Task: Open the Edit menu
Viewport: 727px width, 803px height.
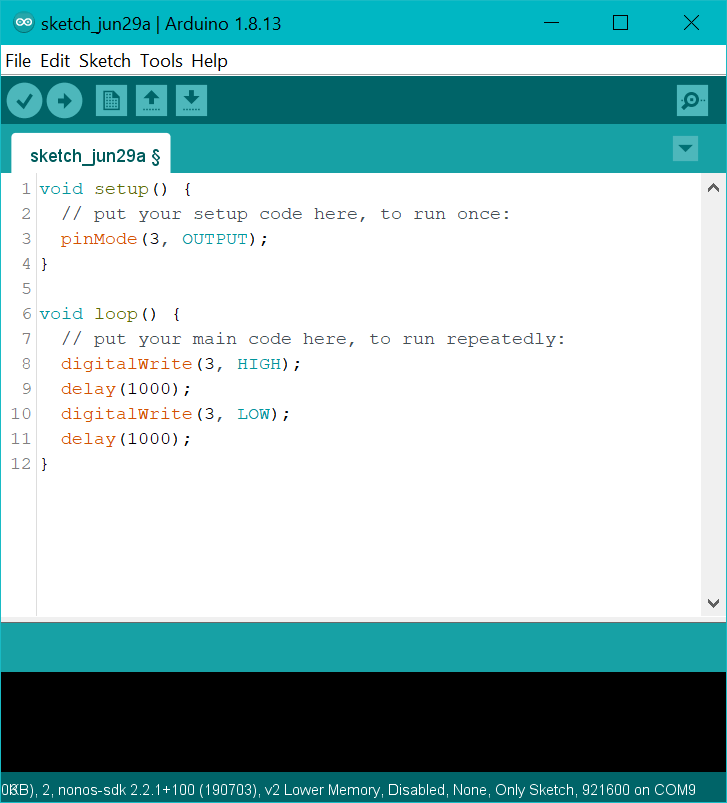Action: (x=55, y=61)
